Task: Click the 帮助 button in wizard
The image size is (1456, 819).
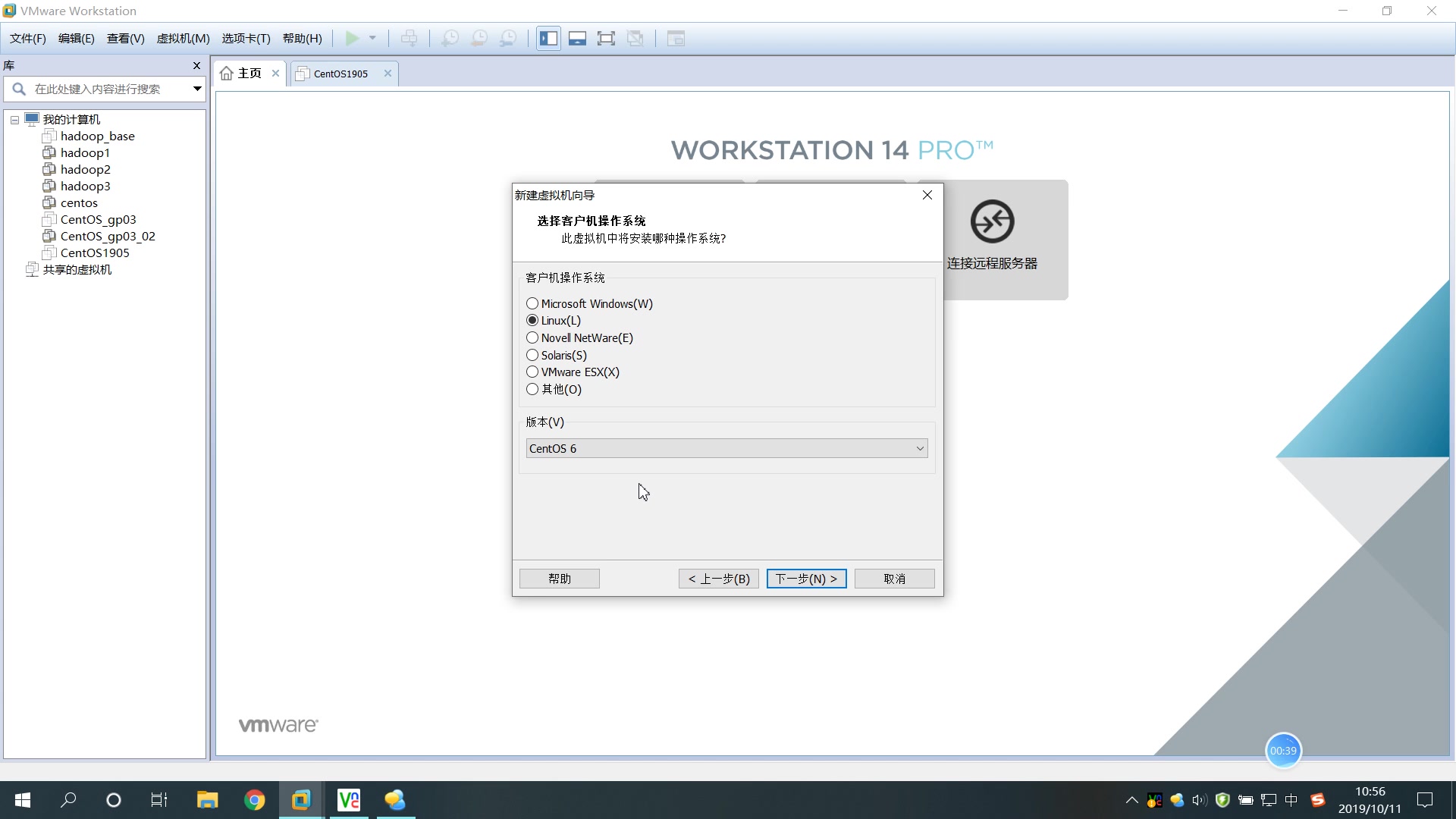Action: point(560,579)
